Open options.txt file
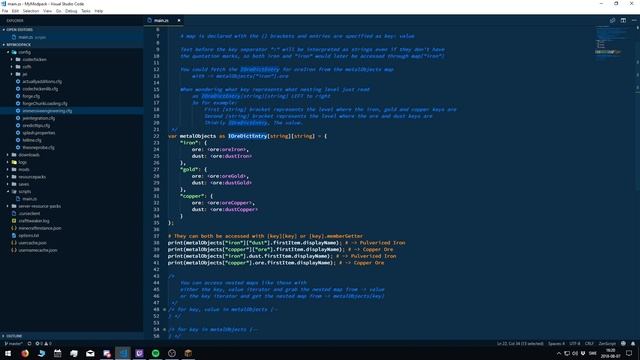The height and width of the screenshot is (360, 640). (29, 236)
